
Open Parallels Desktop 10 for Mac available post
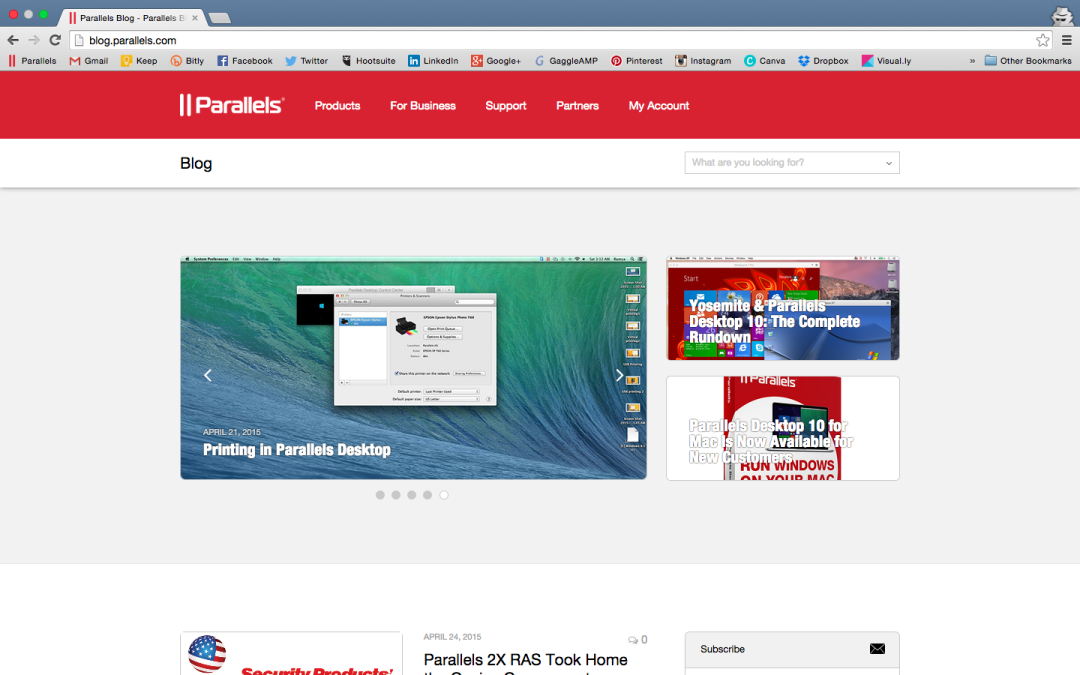782,428
